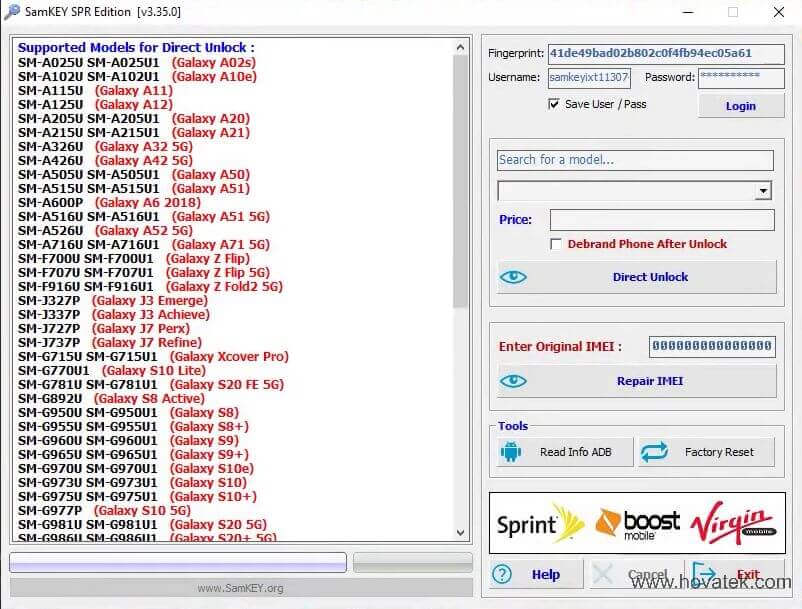Click the Boost Mobile logo

tap(637, 524)
